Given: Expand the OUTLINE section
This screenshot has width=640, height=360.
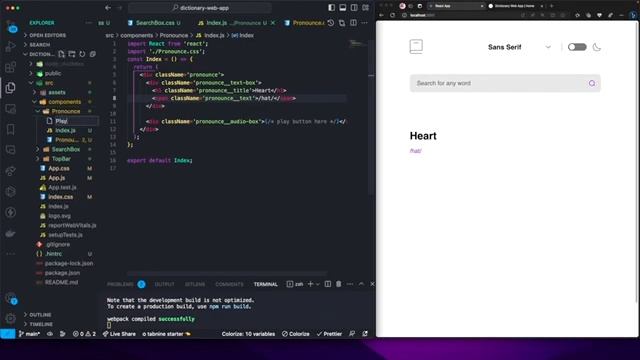Looking at the screenshot, I should 40,315.
